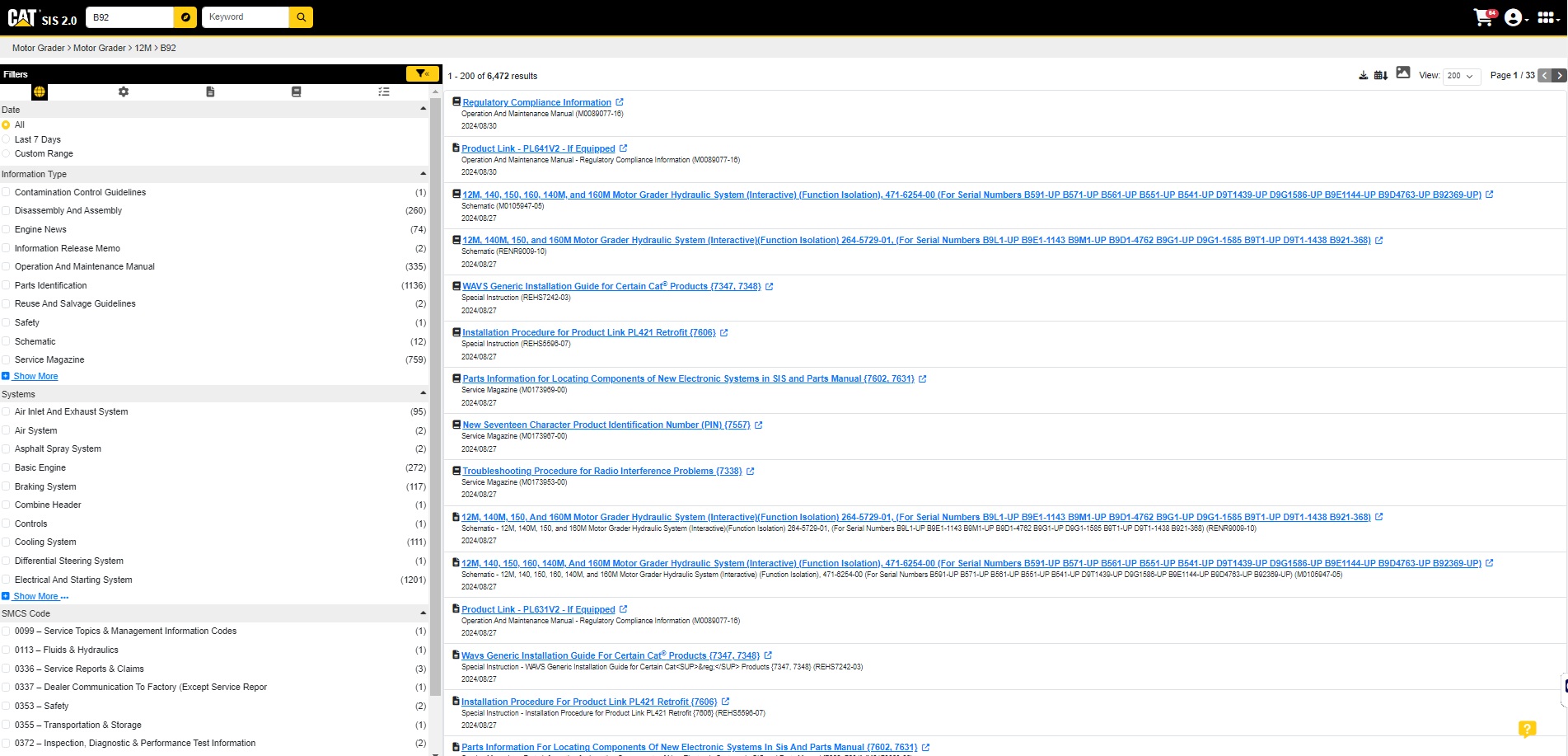Go to the next results page arrow
The width and height of the screenshot is (1568, 756).
point(1559,75)
